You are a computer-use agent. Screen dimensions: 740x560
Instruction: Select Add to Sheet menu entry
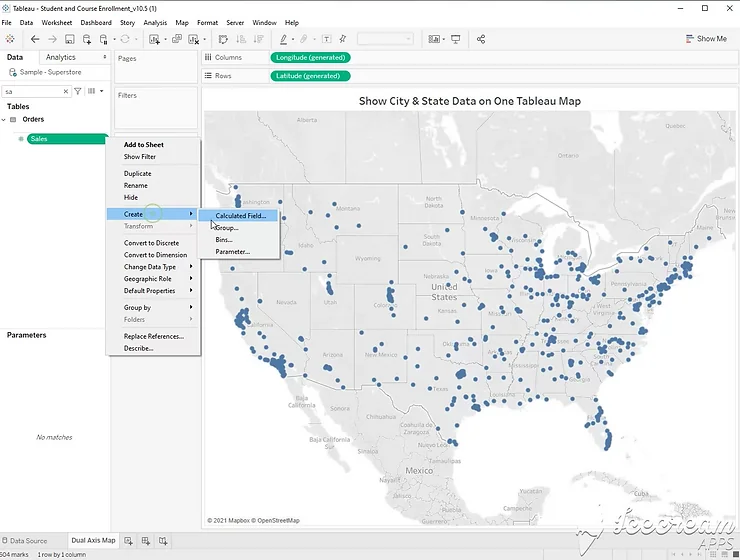pos(153,145)
